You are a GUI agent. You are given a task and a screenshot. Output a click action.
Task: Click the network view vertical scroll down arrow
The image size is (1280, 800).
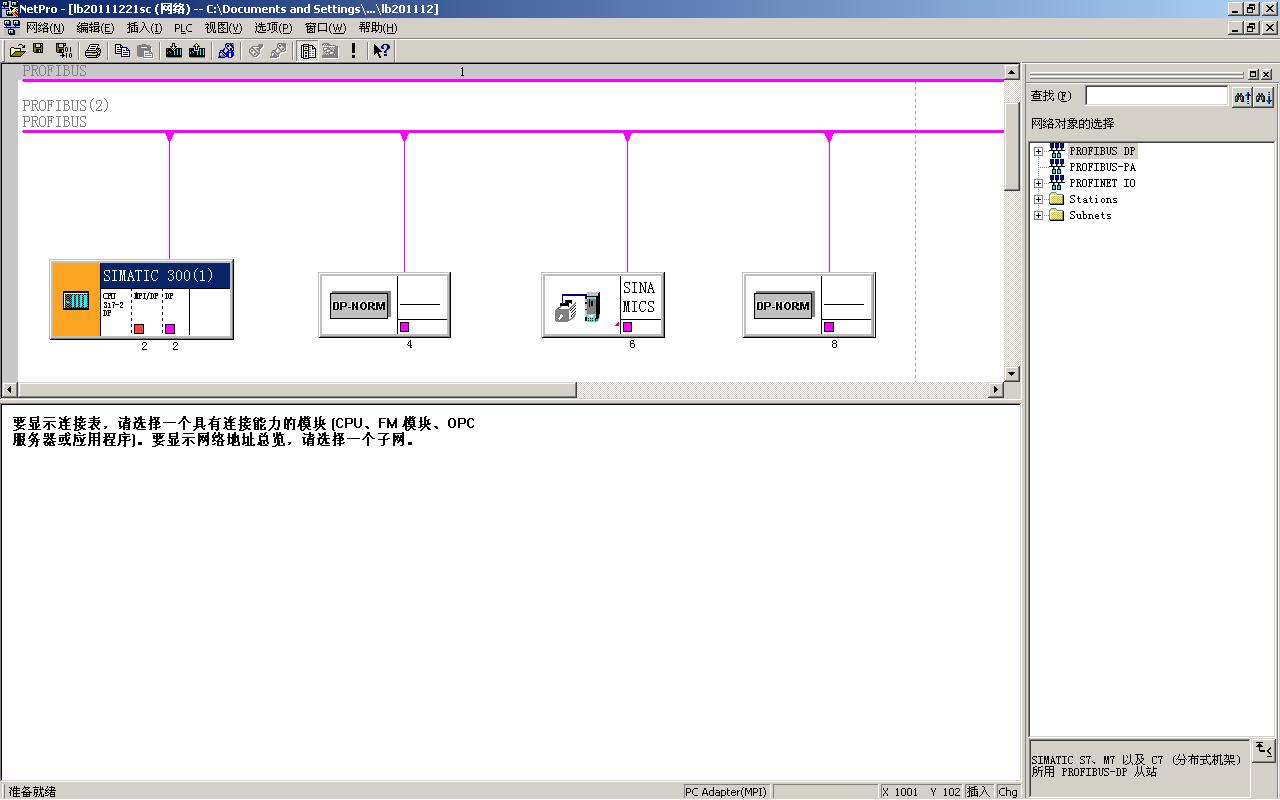tap(1012, 373)
